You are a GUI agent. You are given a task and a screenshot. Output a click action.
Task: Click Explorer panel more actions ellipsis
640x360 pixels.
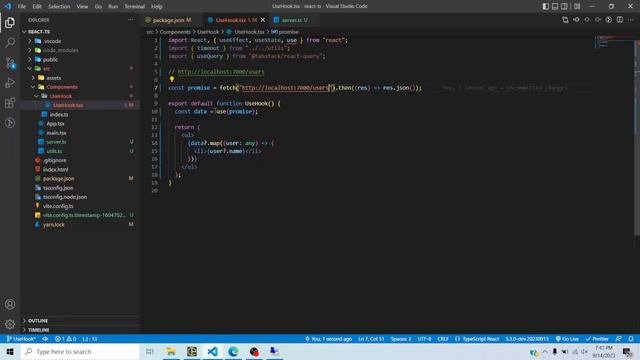(x=131, y=20)
